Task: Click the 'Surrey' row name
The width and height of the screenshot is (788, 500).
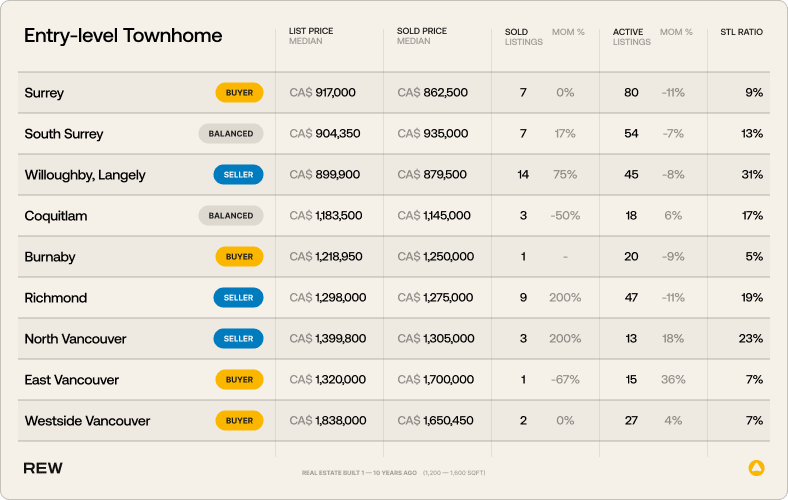Action: pos(44,93)
